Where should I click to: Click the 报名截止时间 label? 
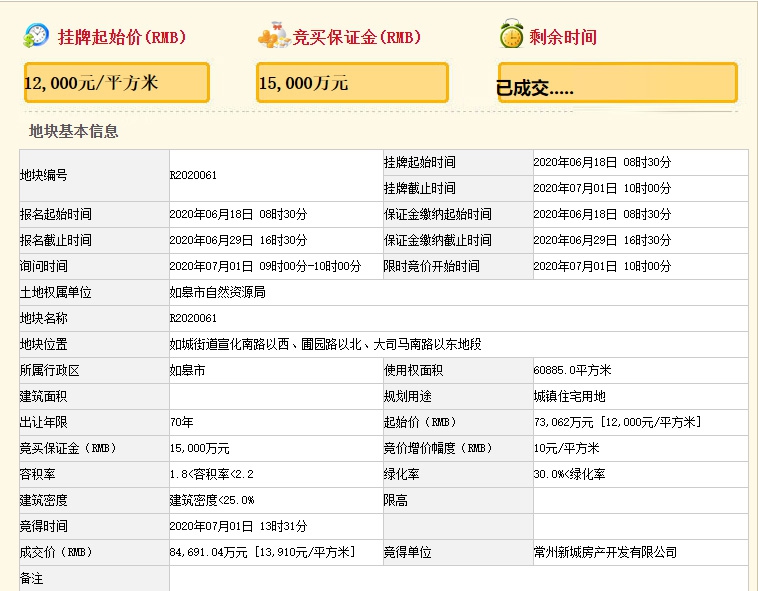point(56,240)
